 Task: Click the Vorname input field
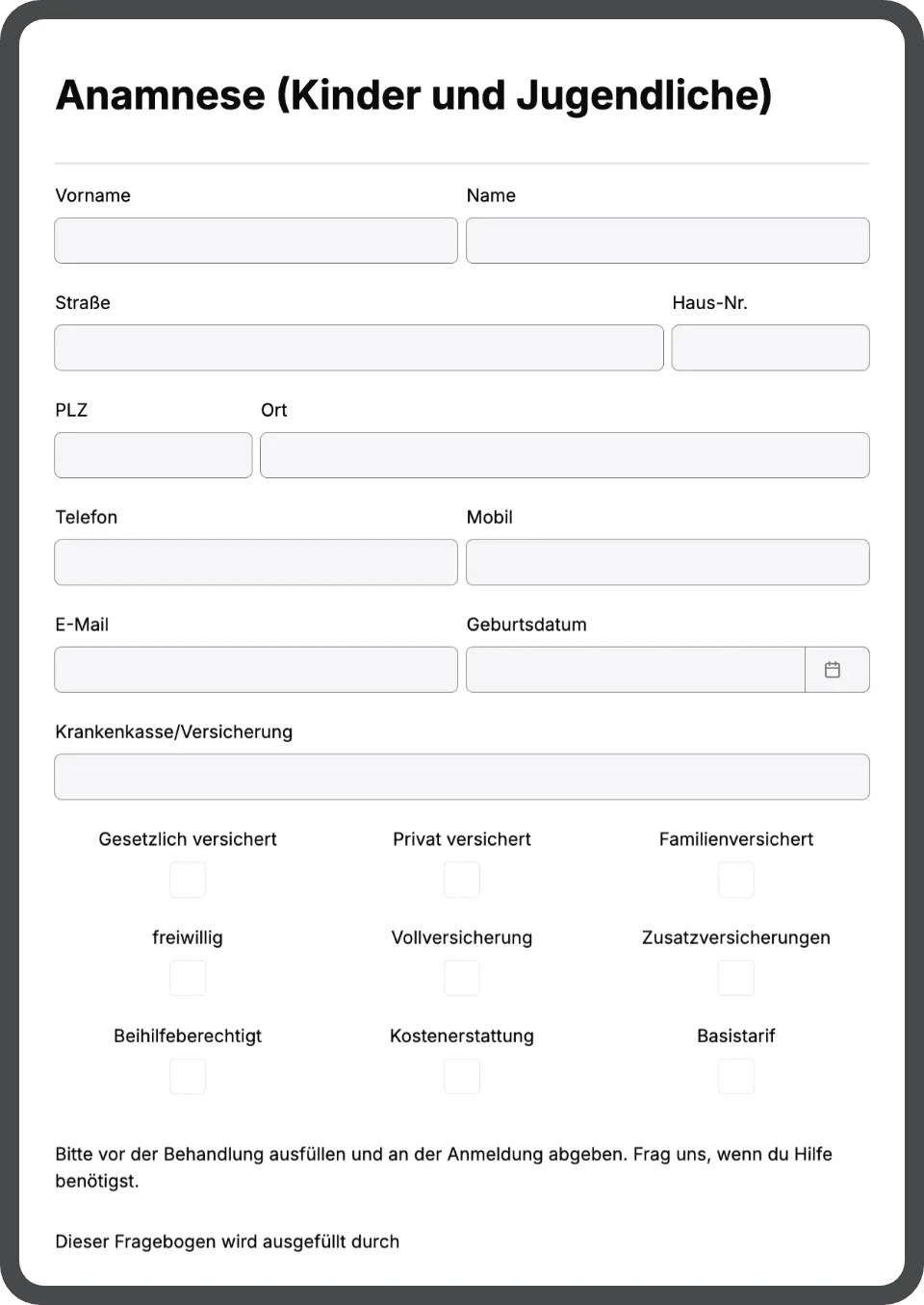255,240
